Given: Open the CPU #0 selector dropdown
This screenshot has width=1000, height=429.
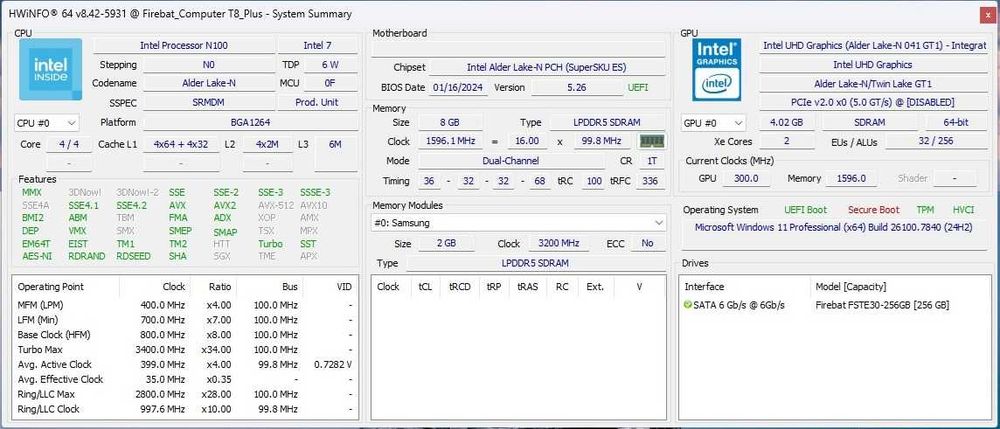Looking at the screenshot, I should pyautogui.click(x=47, y=122).
